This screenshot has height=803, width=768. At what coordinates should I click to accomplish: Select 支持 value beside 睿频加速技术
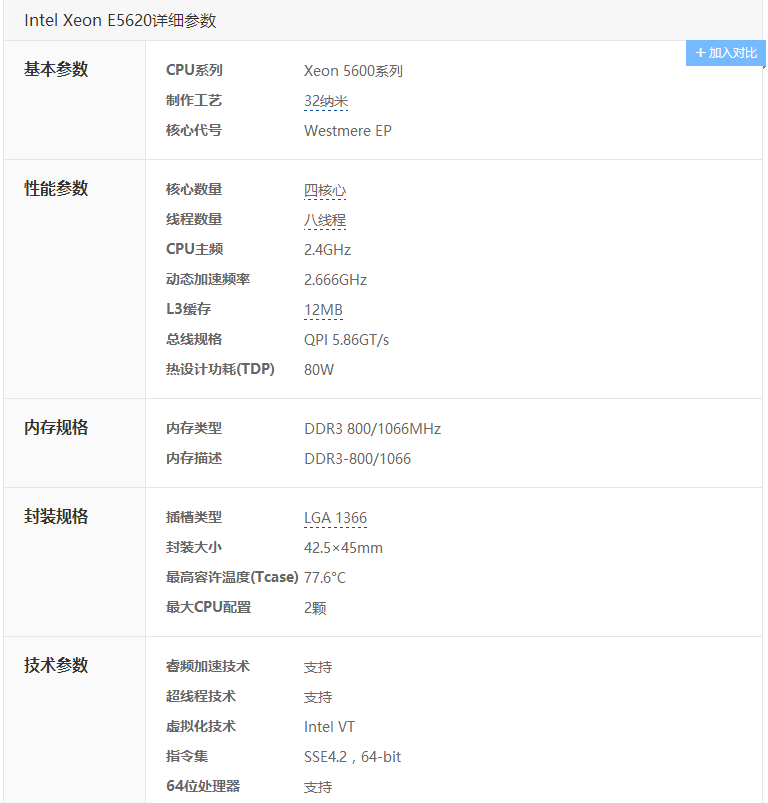318,667
